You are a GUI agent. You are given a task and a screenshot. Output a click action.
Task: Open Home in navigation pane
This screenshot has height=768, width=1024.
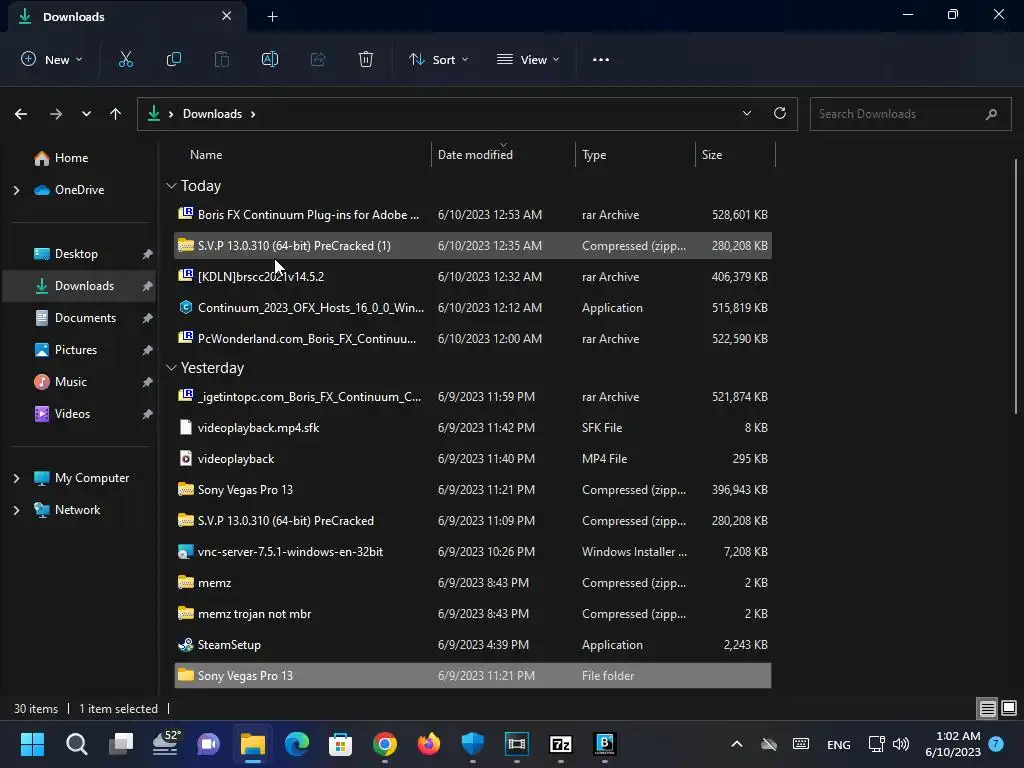click(x=71, y=158)
